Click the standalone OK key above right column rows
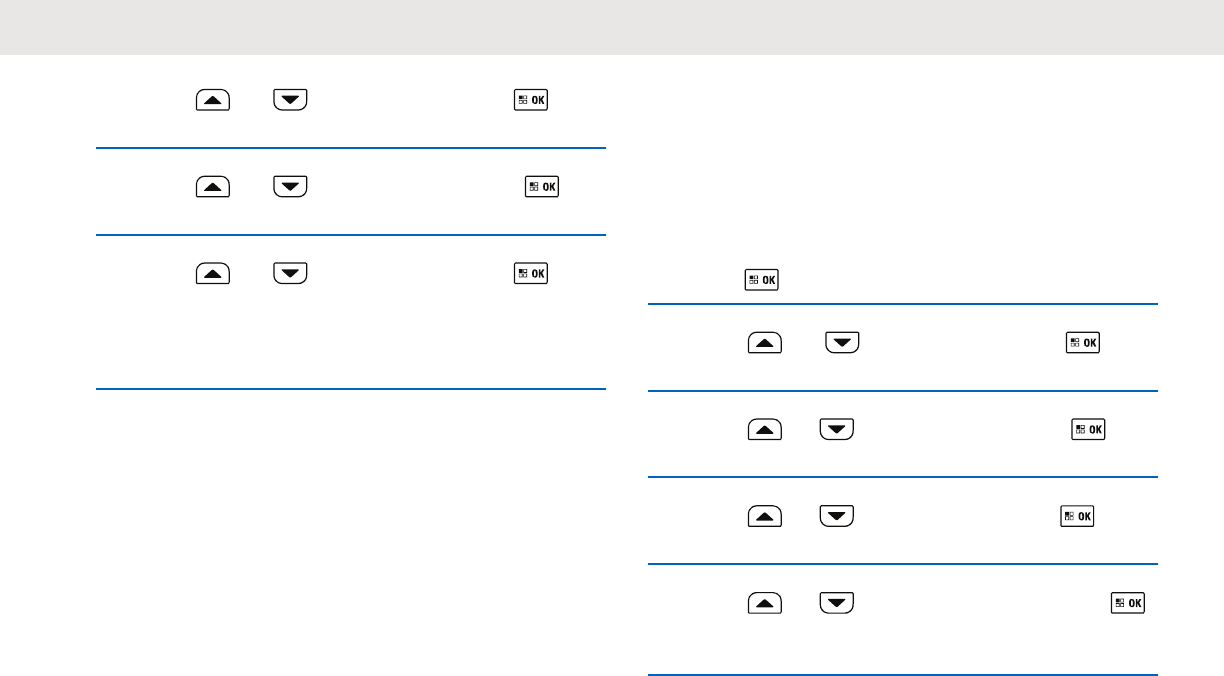Viewport: 1224px width, 676px height. click(762, 281)
